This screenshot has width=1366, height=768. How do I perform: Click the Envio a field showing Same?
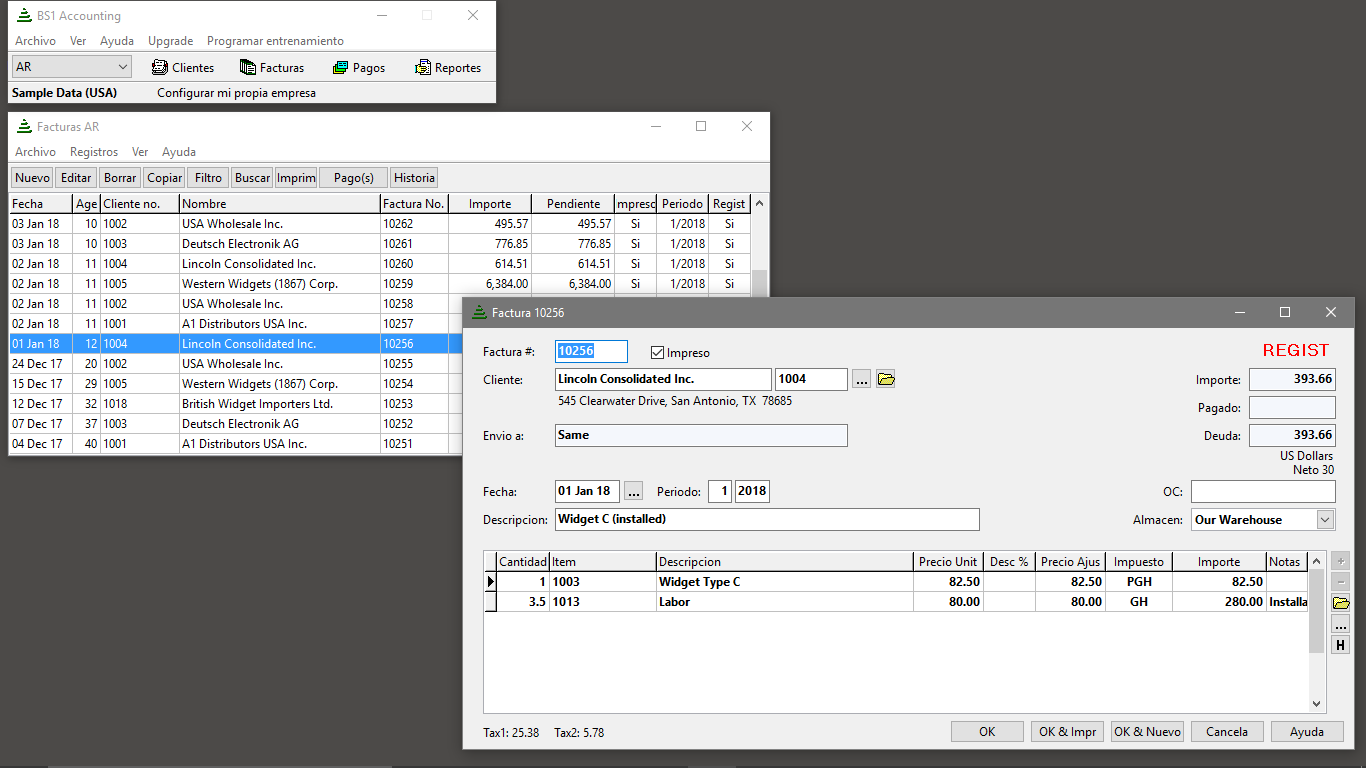pyautogui.click(x=701, y=435)
